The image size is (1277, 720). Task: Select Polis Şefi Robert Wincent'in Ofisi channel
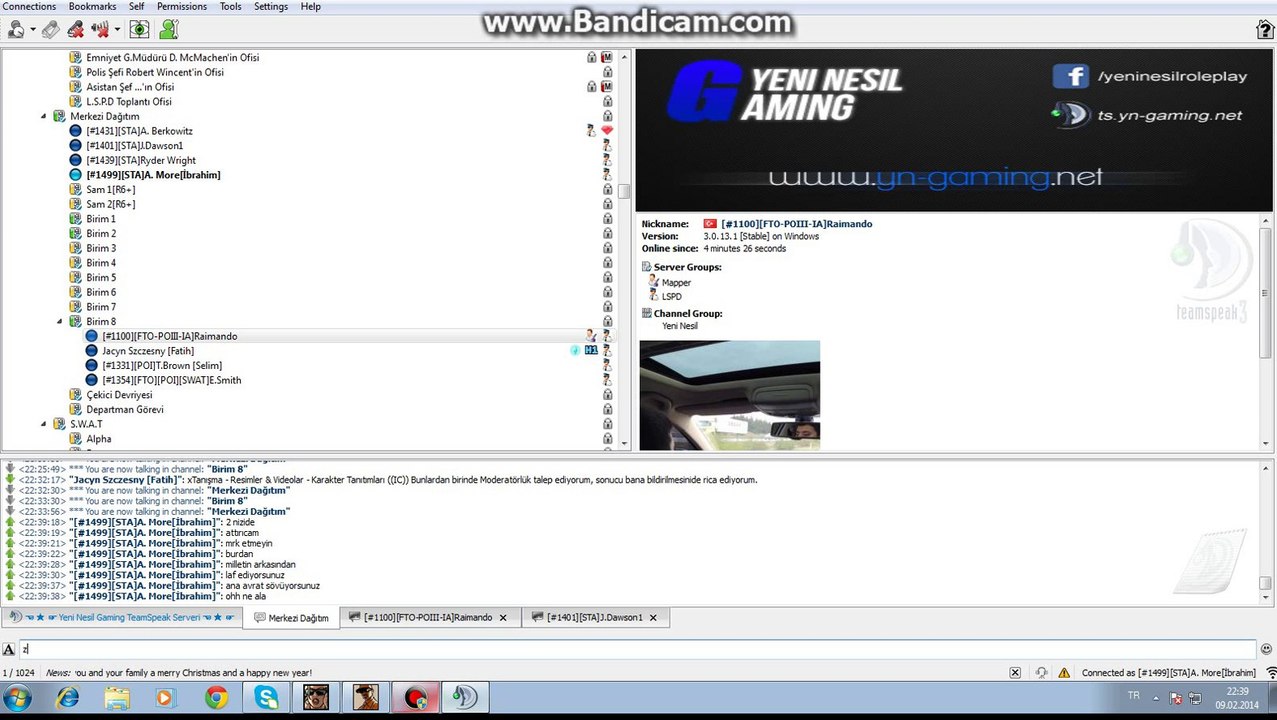pos(155,72)
